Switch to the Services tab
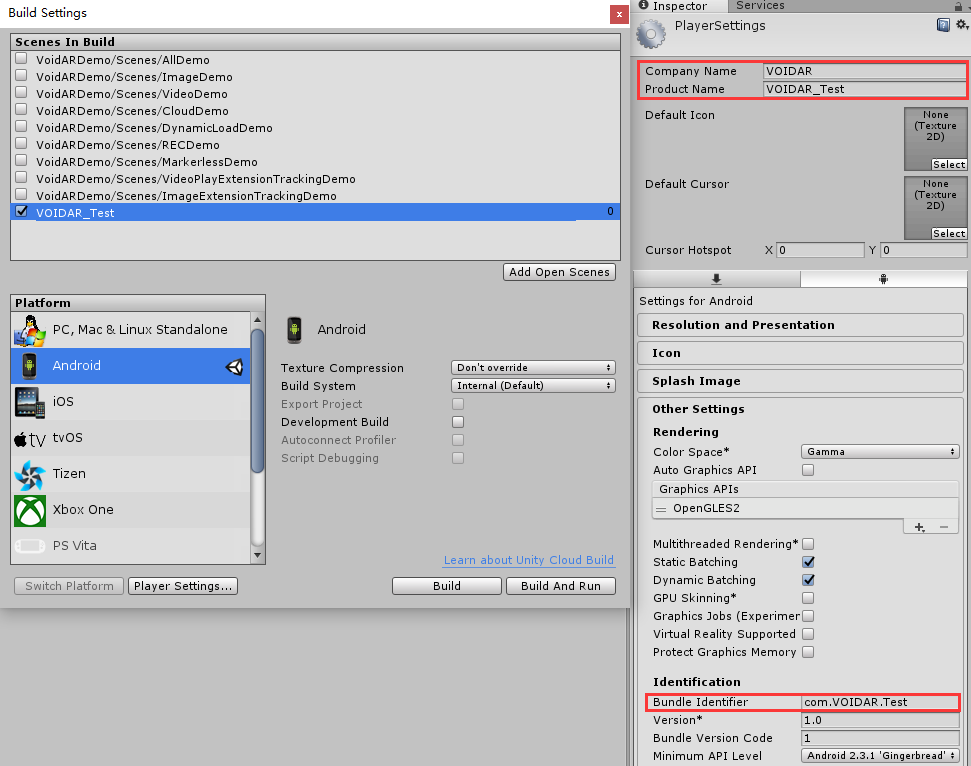Image resolution: width=971 pixels, height=766 pixels. tap(760, 6)
